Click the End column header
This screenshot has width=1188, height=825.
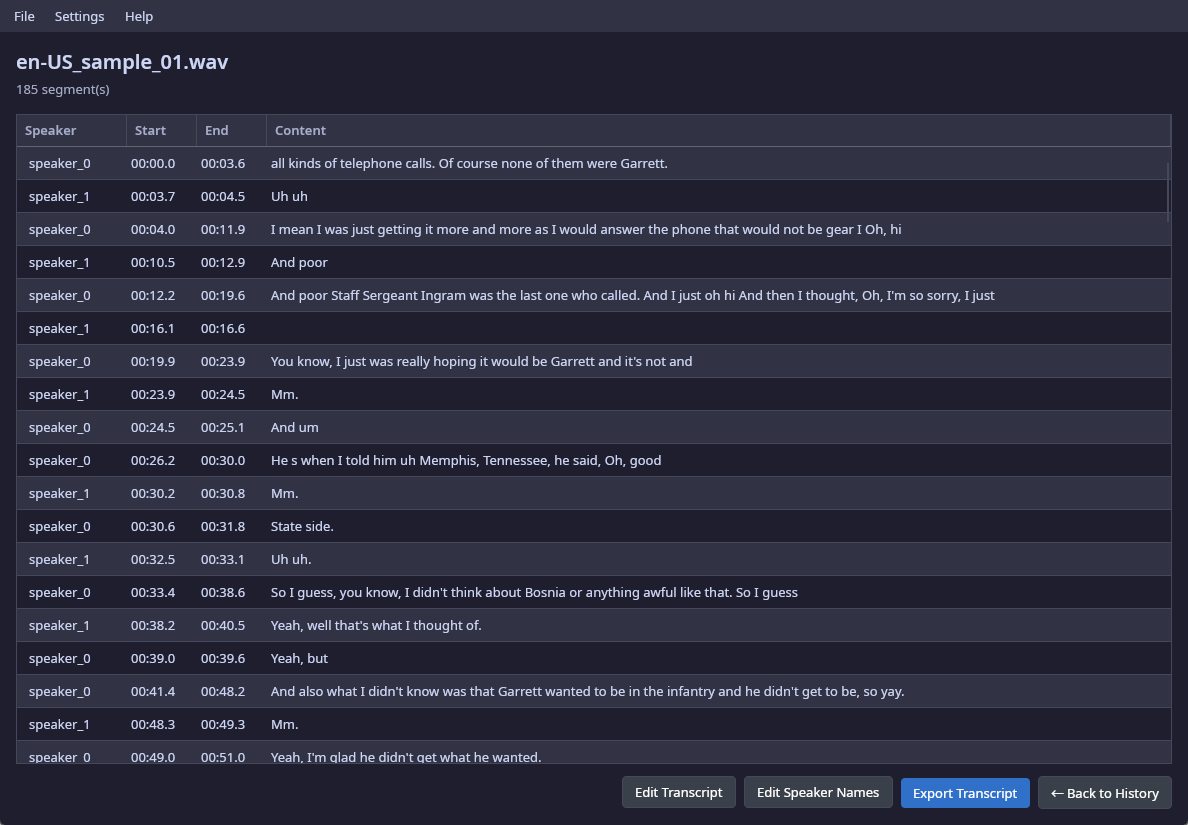231,130
